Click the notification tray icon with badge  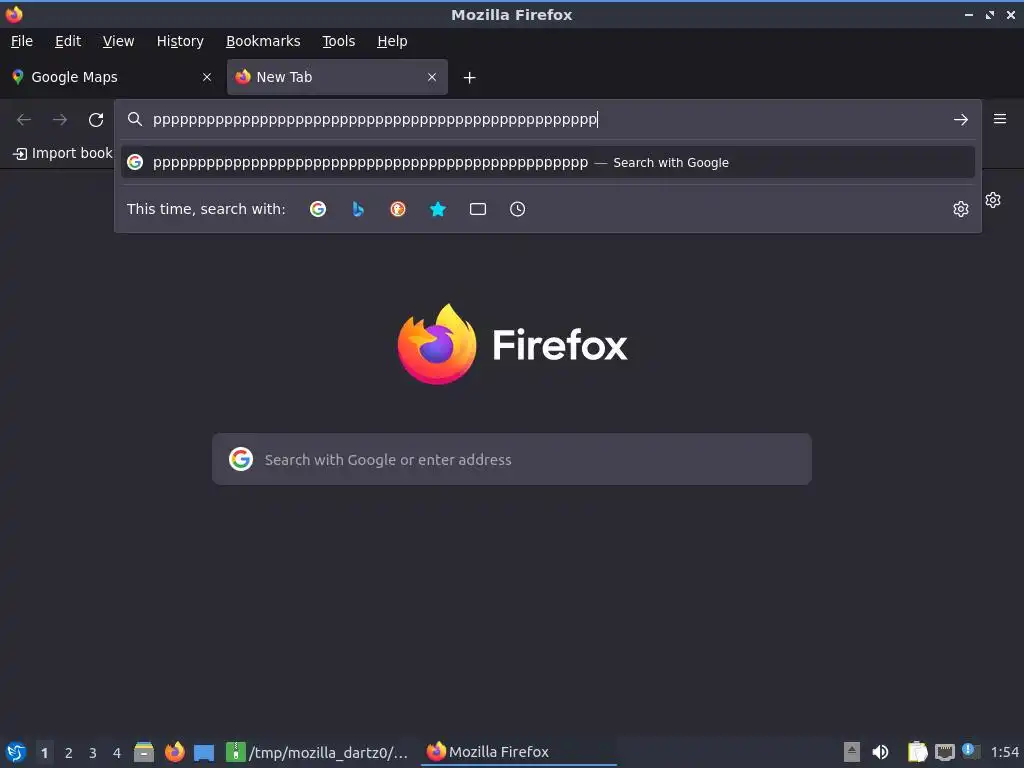tap(971, 751)
